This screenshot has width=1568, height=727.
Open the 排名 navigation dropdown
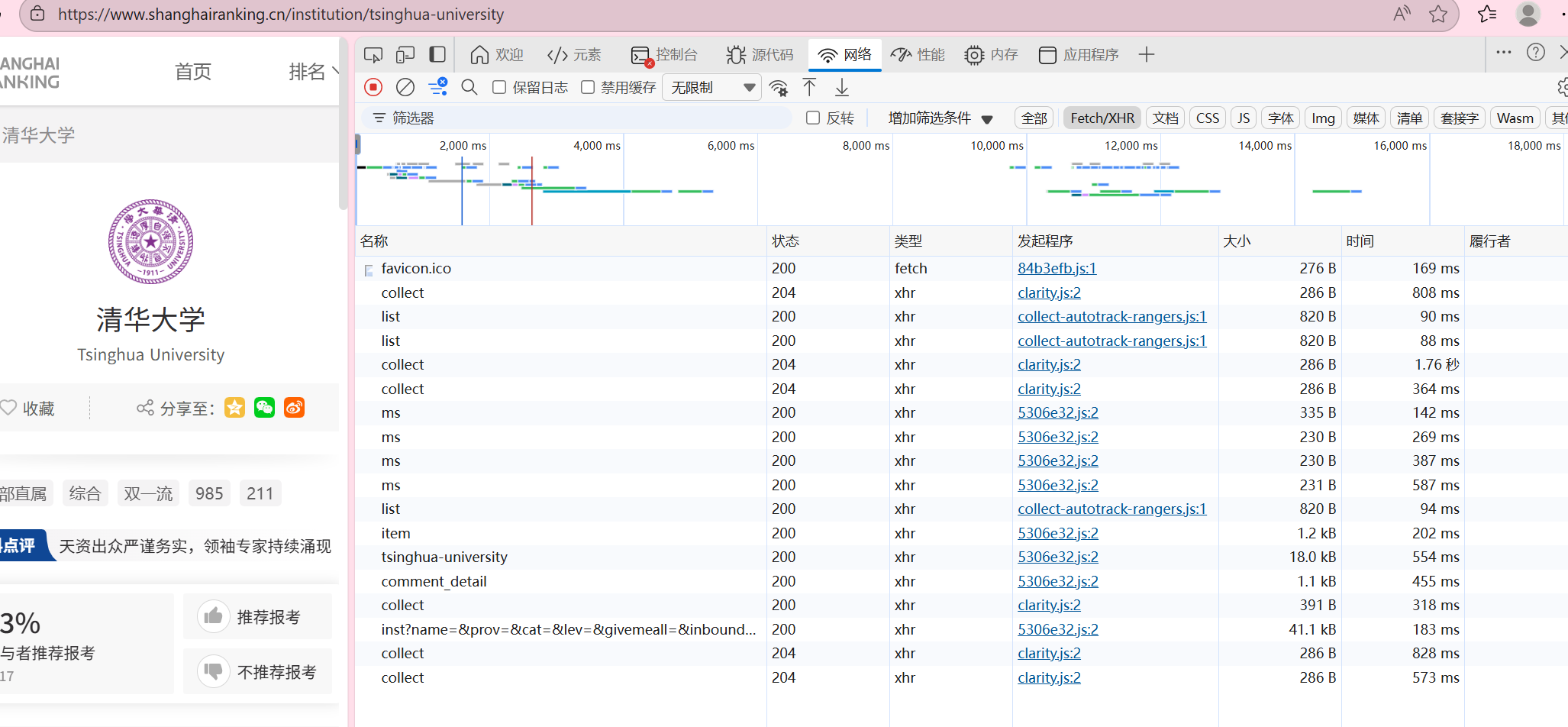tap(313, 72)
